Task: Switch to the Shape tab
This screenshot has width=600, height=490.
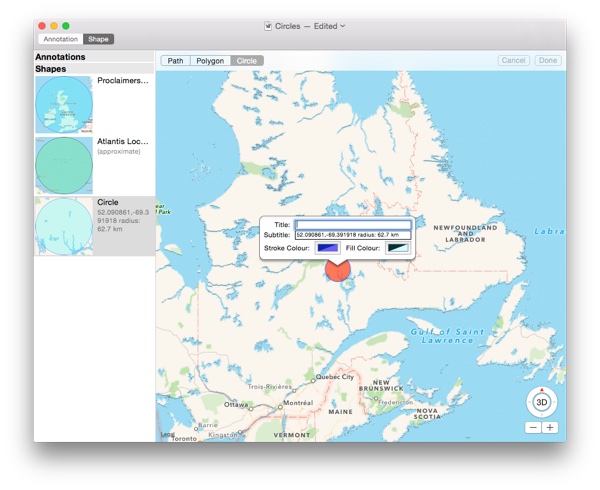Action: pos(98,39)
